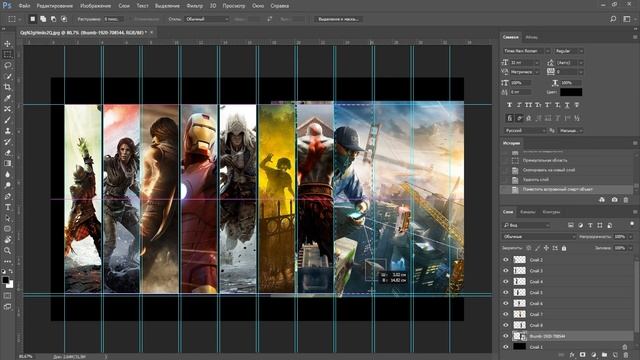The height and width of the screenshot is (360, 640).
Task: Open language dropdown Русский
Action: [x=524, y=131]
